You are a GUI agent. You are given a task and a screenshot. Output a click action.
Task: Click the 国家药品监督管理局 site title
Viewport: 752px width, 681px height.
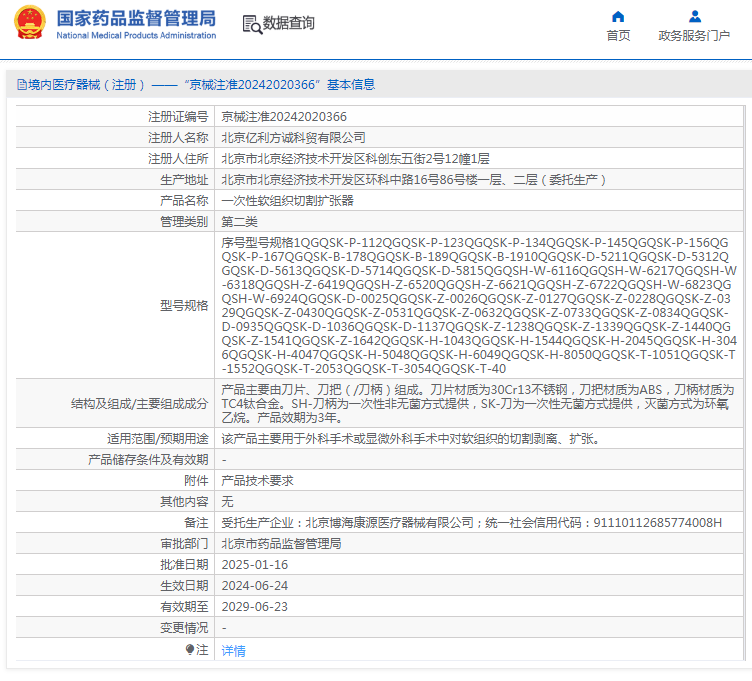tap(136, 18)
